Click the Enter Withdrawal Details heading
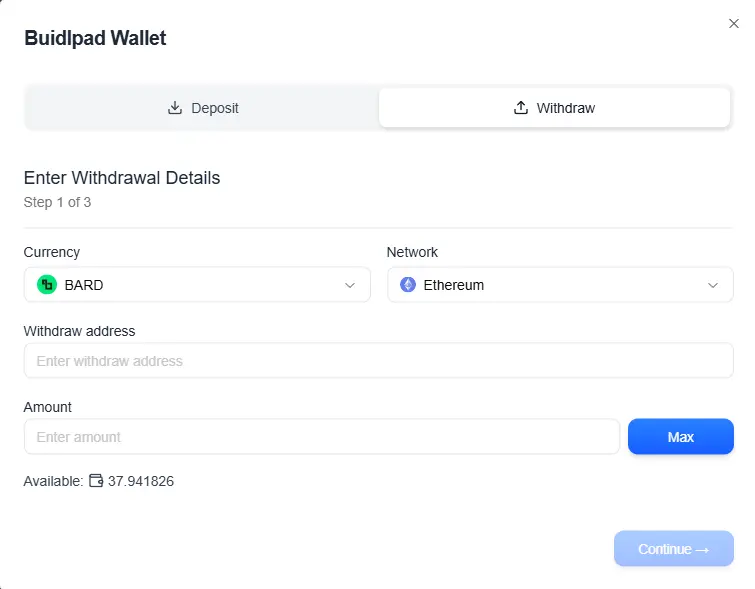755x589 pixels. (122, 178)
